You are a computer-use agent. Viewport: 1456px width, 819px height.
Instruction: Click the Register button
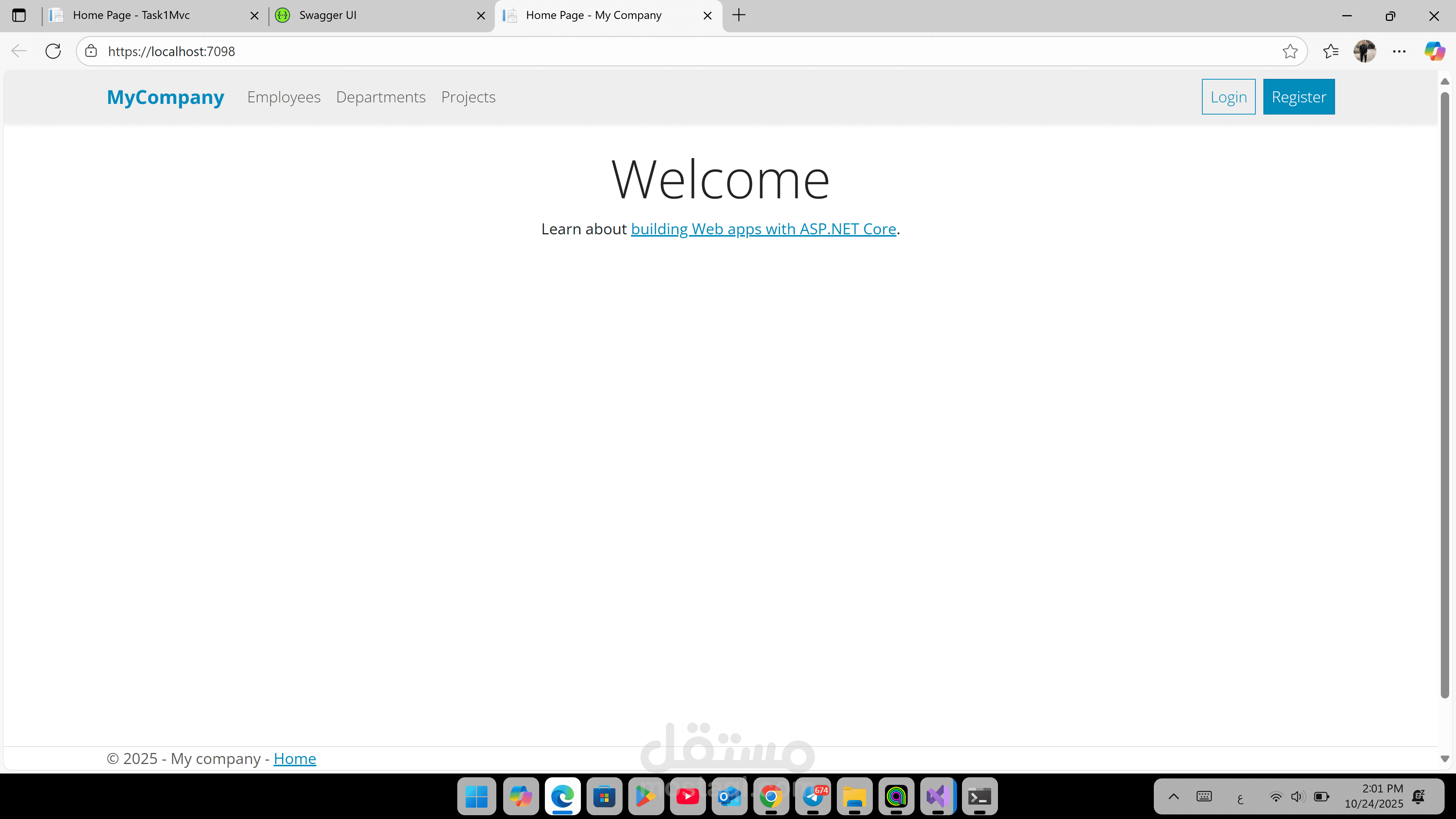tap(1299, 97)
